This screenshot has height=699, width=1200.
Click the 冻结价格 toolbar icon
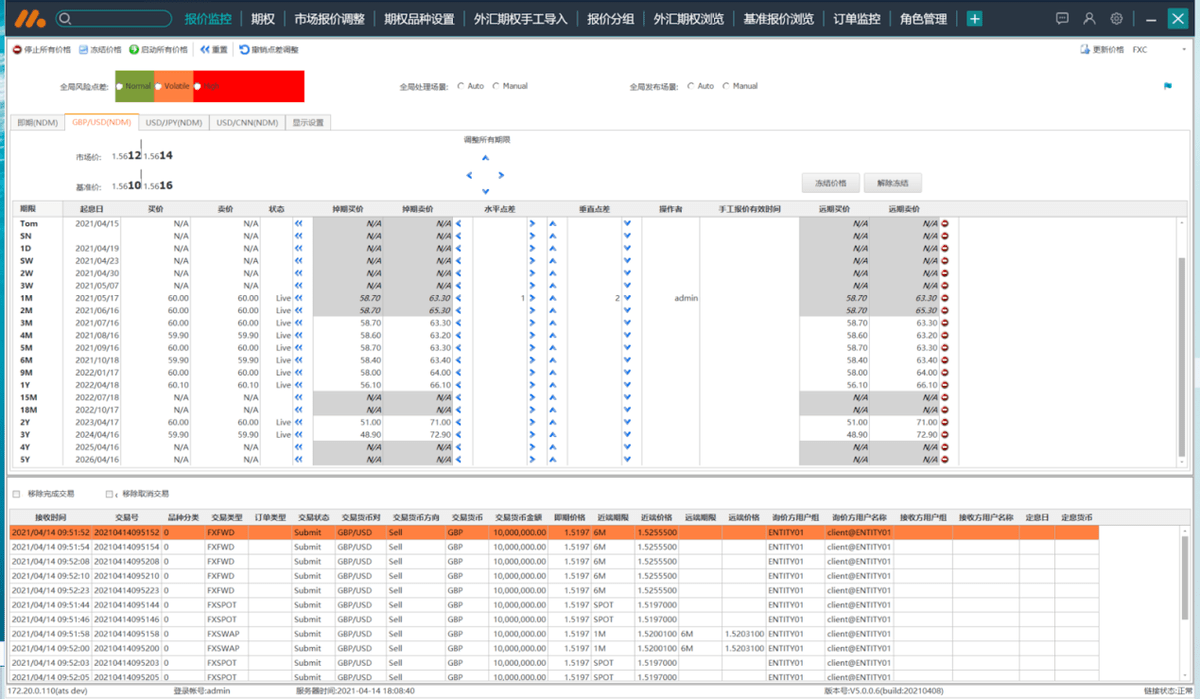coord(83,49)
